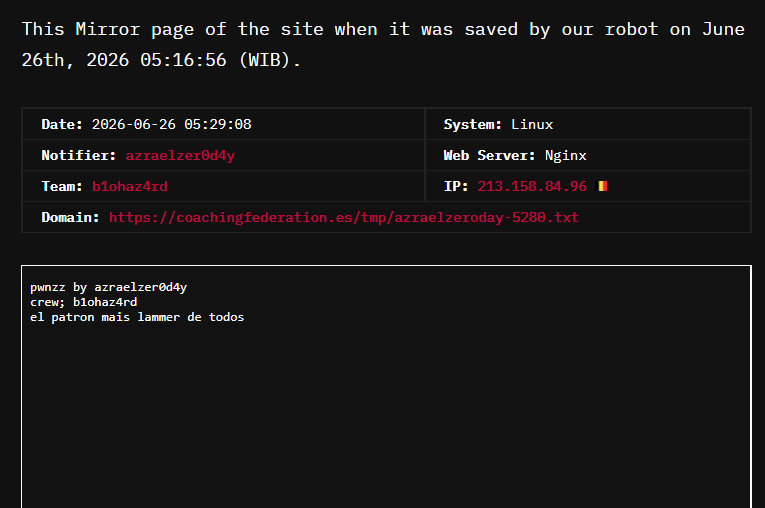Open the IP address 213.158.84.96 link

(x=532, y=186)
